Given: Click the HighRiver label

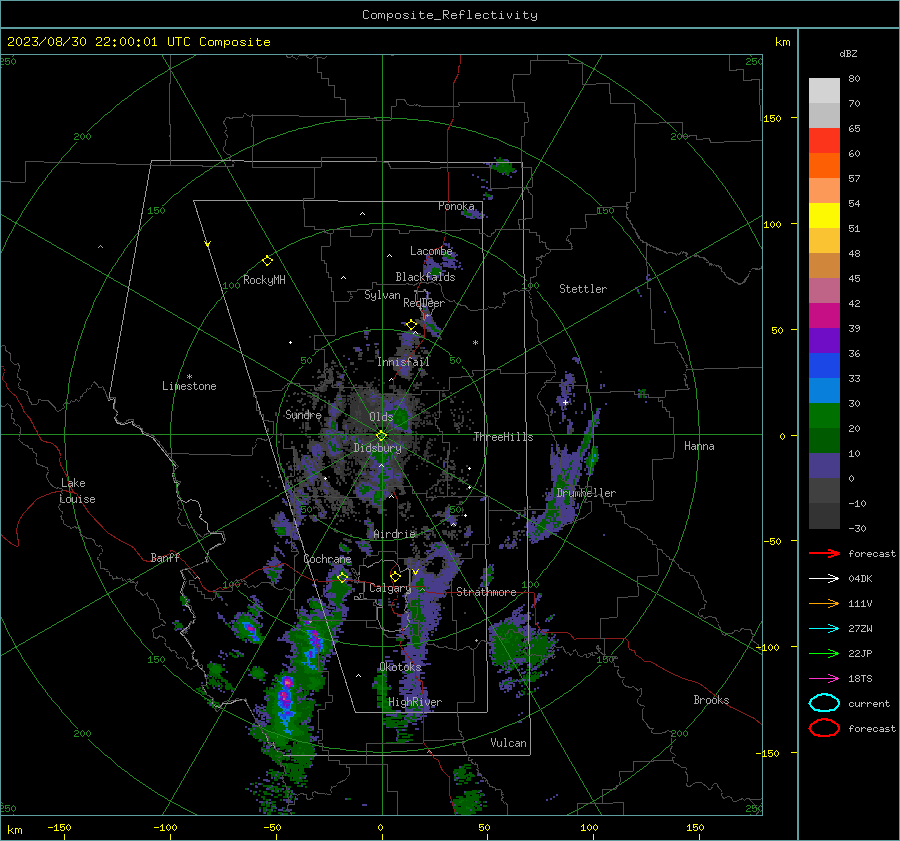Looking at the screenshot, I should 415,702.
